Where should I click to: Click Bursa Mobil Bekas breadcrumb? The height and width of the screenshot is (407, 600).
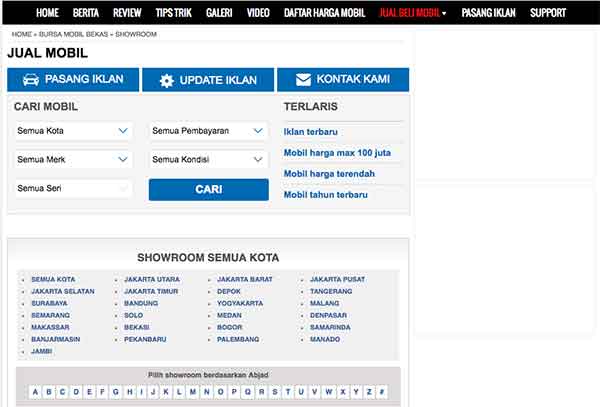click(x=71, y=34)
